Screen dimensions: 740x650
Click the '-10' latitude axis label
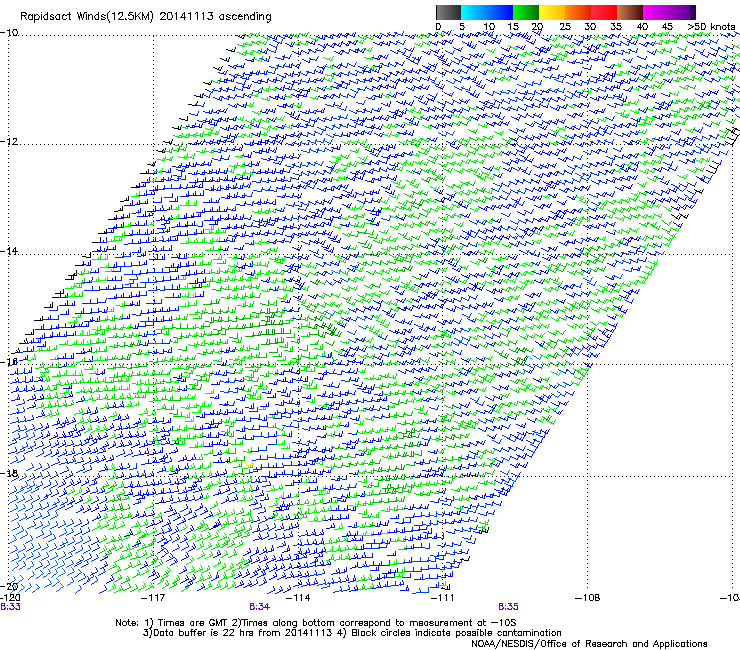(9, 33)
